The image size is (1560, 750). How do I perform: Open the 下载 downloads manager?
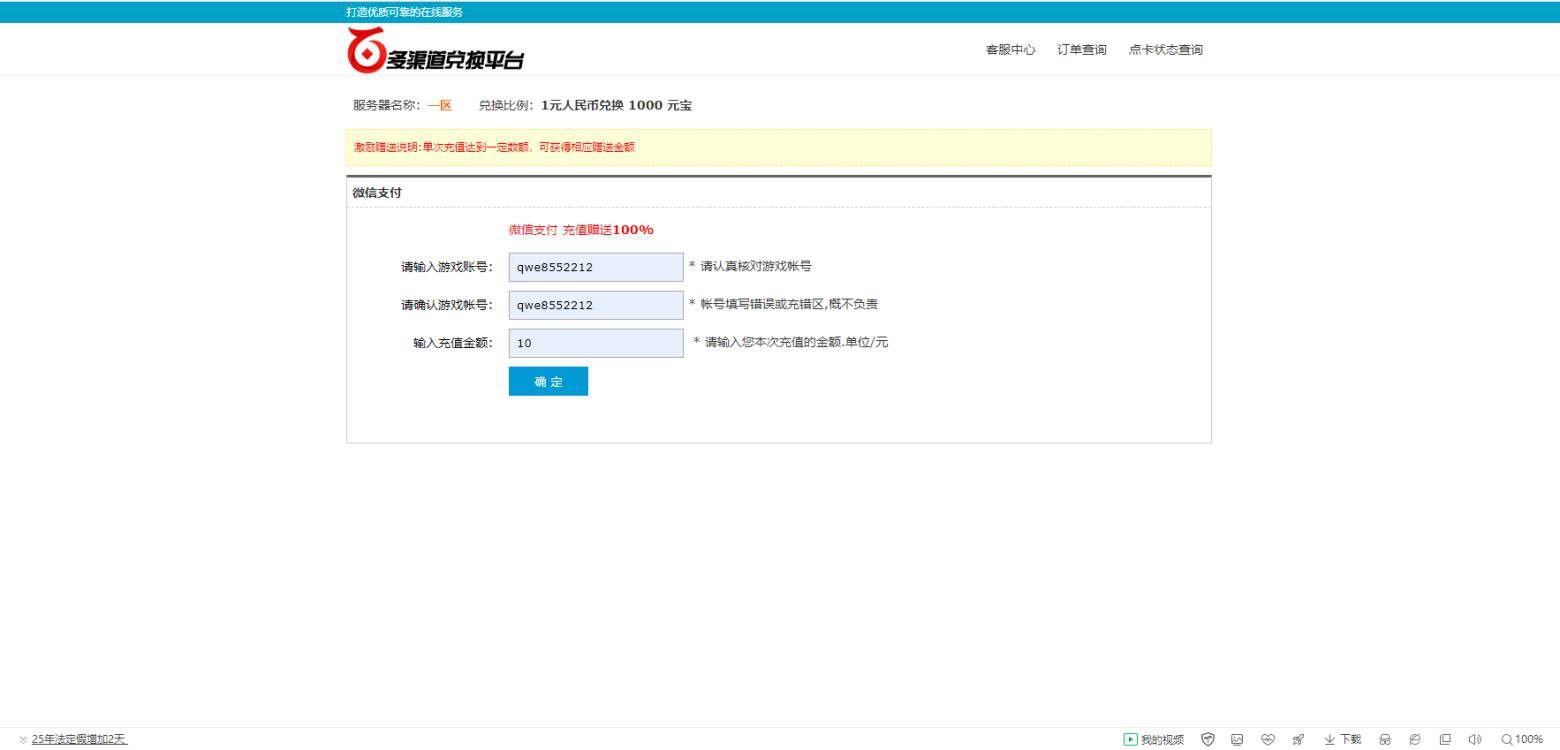click(1343, 740)
